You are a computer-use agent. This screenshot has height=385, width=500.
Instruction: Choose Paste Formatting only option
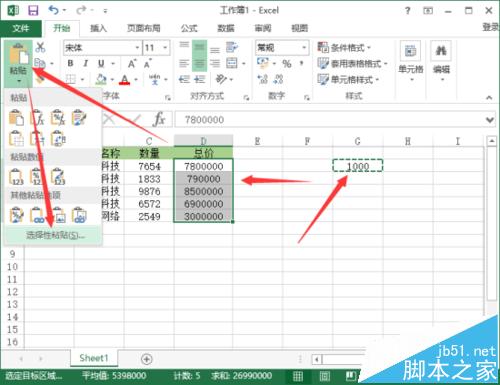click(16, 215)
